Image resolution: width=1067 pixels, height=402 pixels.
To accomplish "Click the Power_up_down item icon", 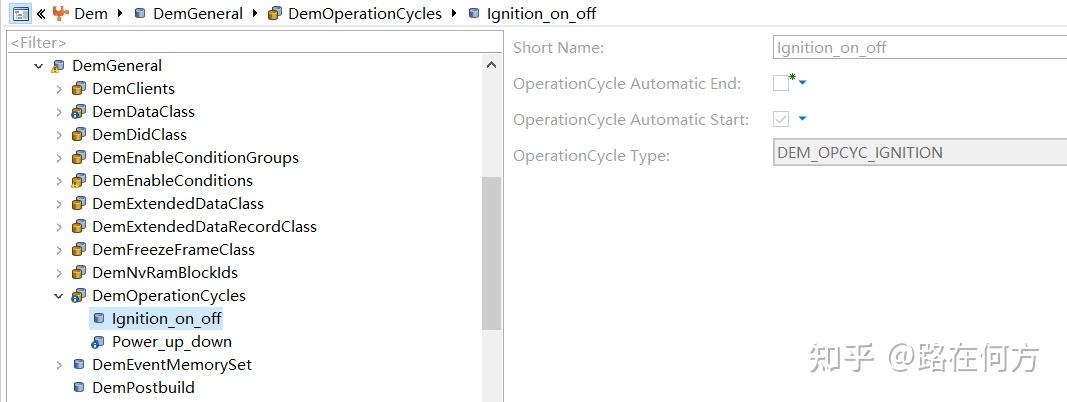I will click(98, 342).
